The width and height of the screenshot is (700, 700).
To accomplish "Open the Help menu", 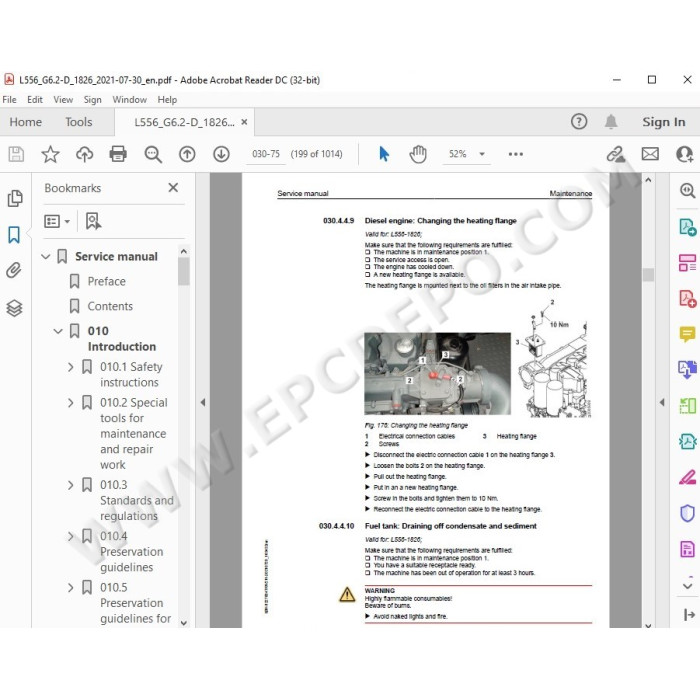I will [167, 100].
